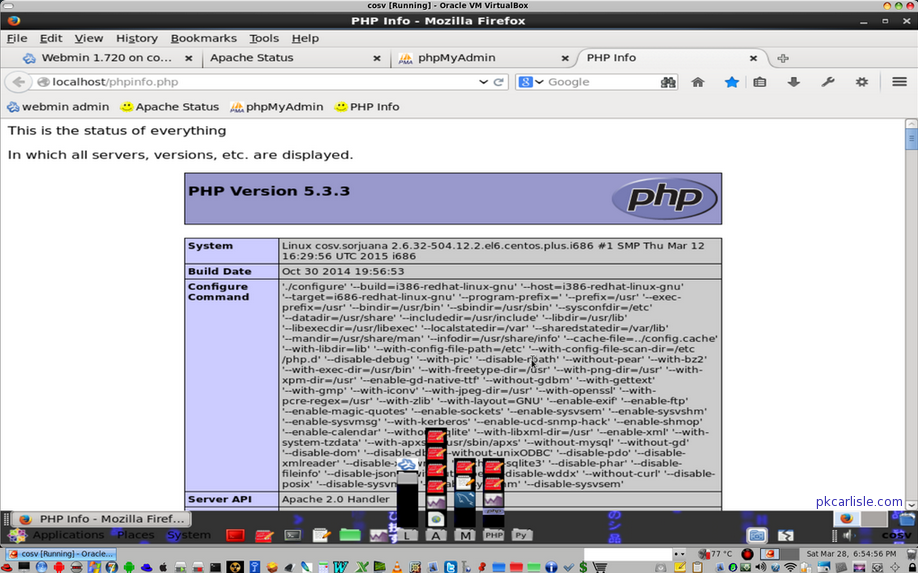Open the Webmin icon above L drawer
The image size is (918, 573).
407,465
